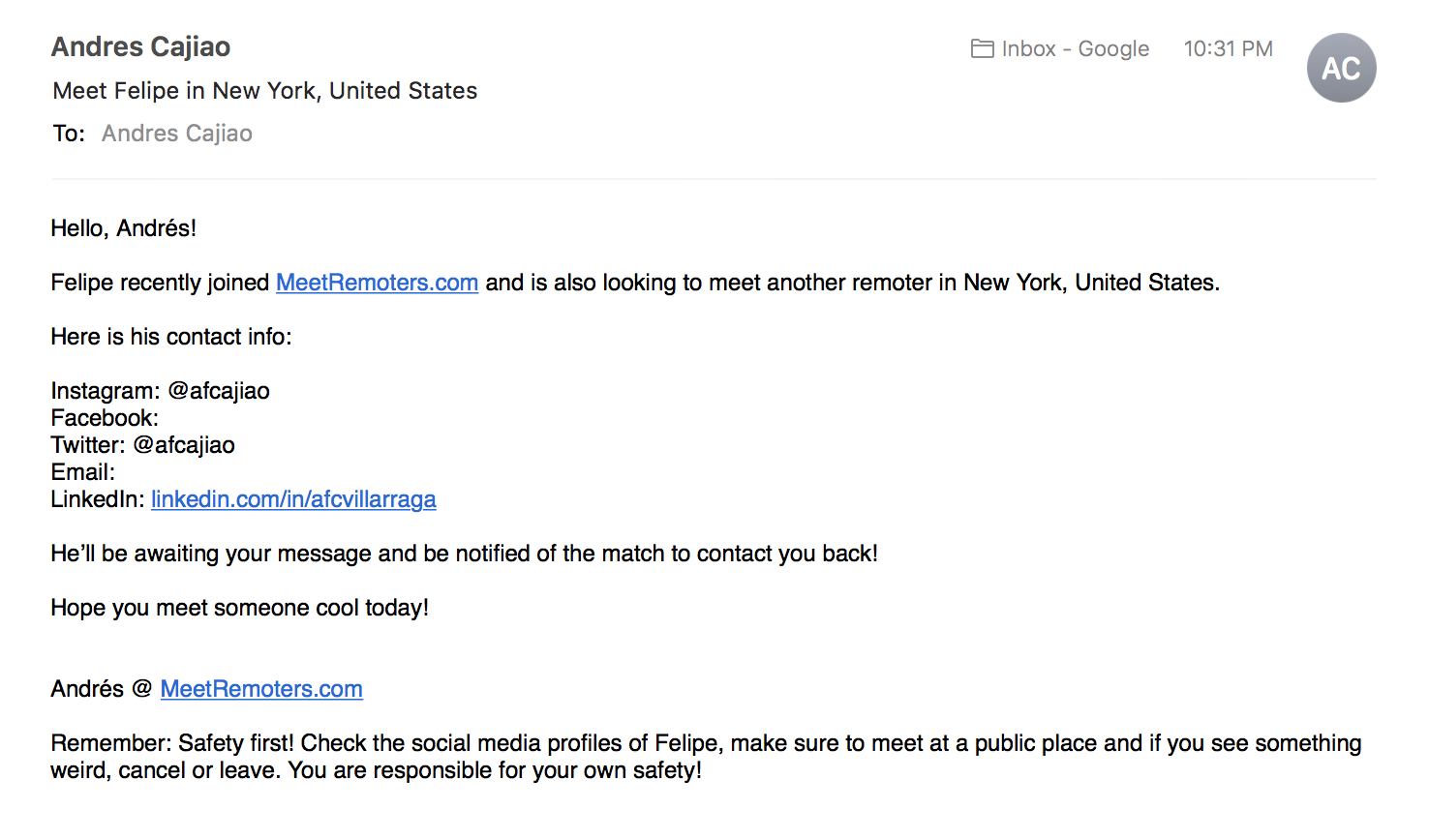Click the Hello, Andrés! greeting
The image size is (1429, 840).
[x=123, y=228]
